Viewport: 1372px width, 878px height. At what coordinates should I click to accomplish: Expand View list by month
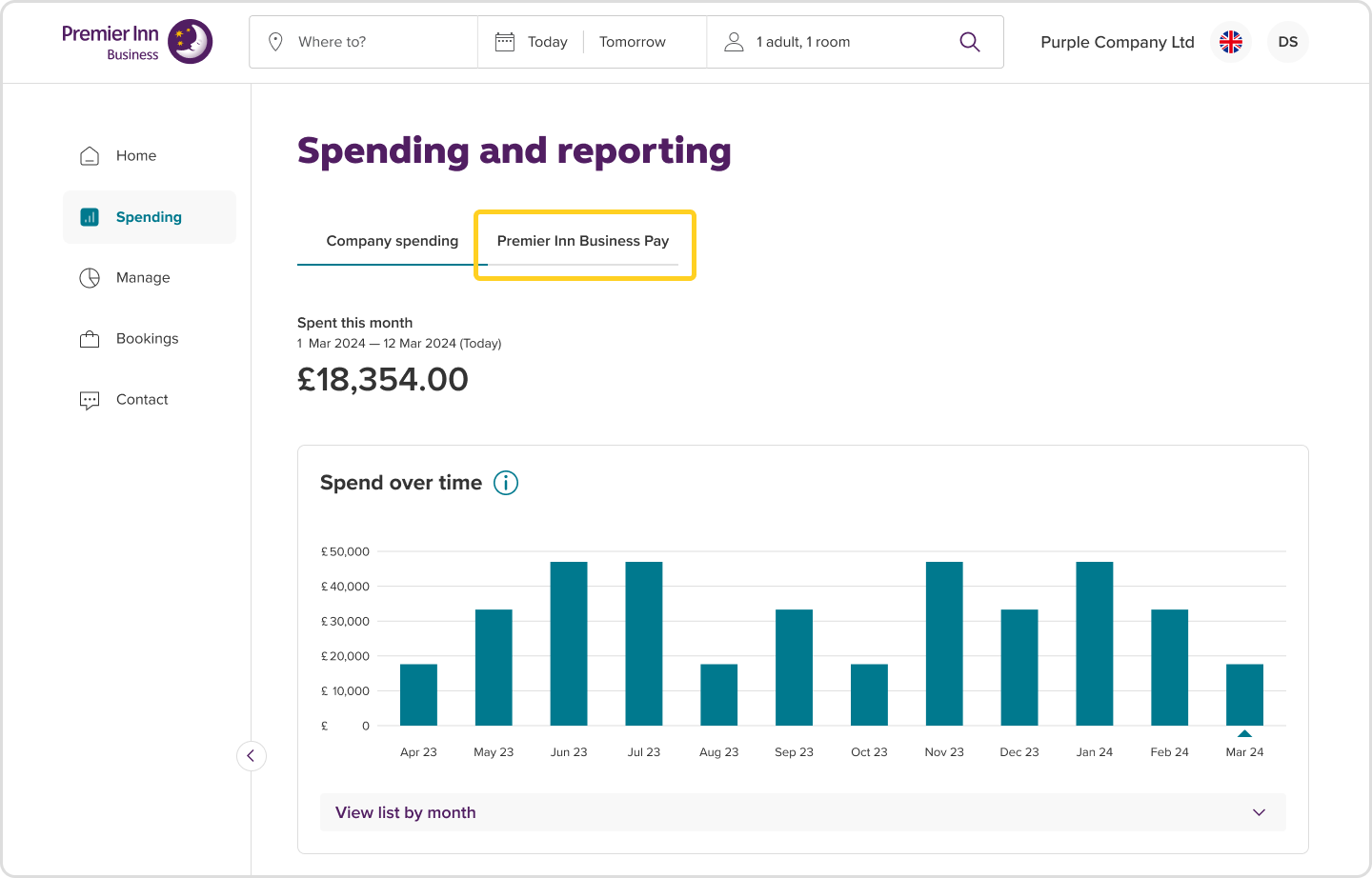point(803,812)
